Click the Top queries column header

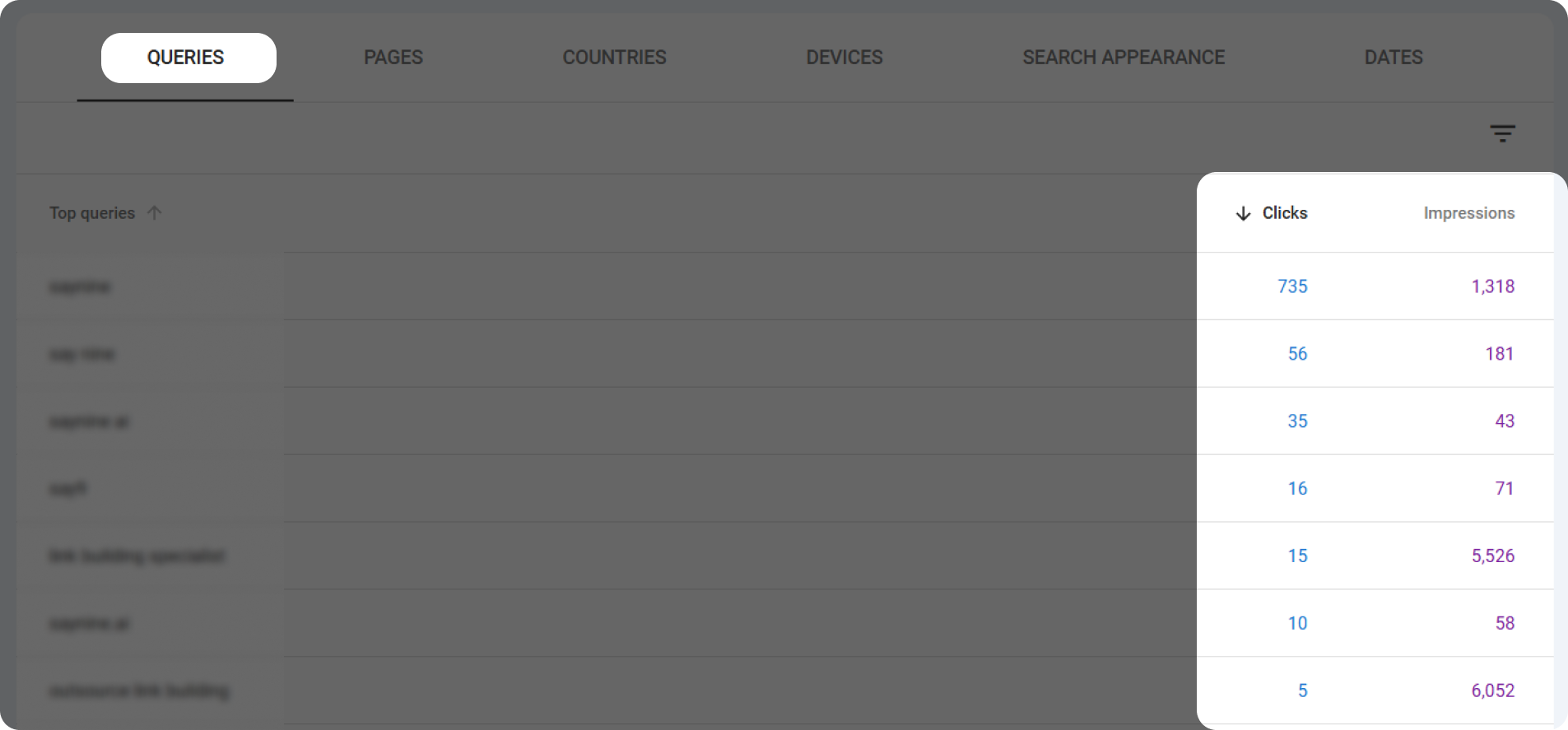[91, 212]
